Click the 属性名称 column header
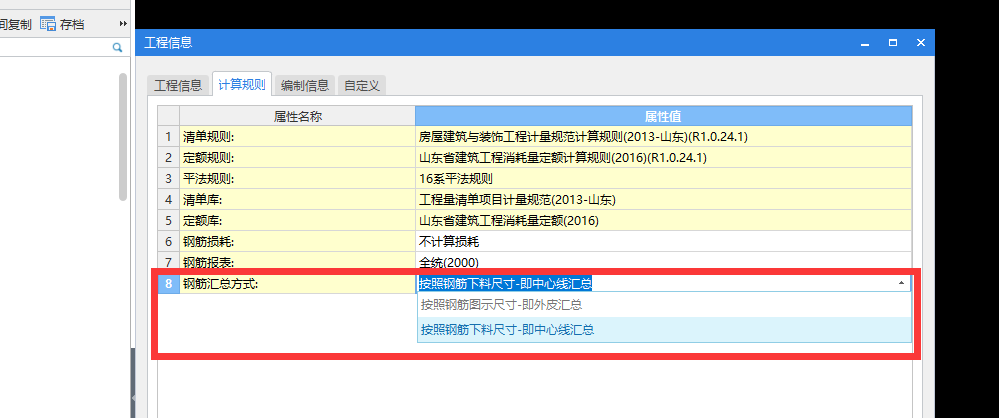The width and height of the screenshot is (999, 418). [297, 116]
